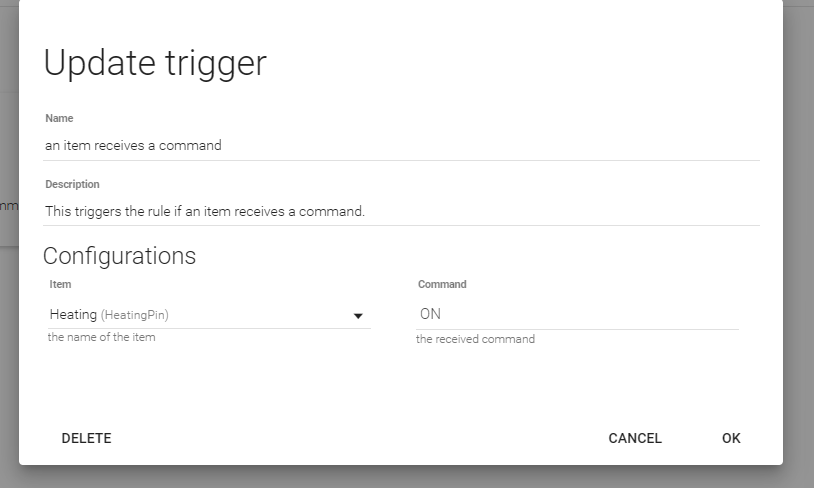Viewport: 814px width, 488px height.
Task: Click the "Command" configuration label
Action: click(442, 284)
